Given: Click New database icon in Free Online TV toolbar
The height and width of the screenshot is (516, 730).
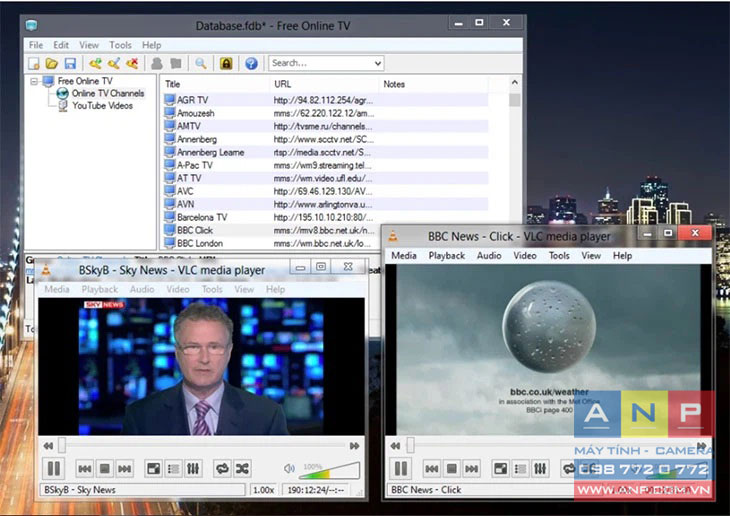Looking at the screenshot, I should 34,63.
